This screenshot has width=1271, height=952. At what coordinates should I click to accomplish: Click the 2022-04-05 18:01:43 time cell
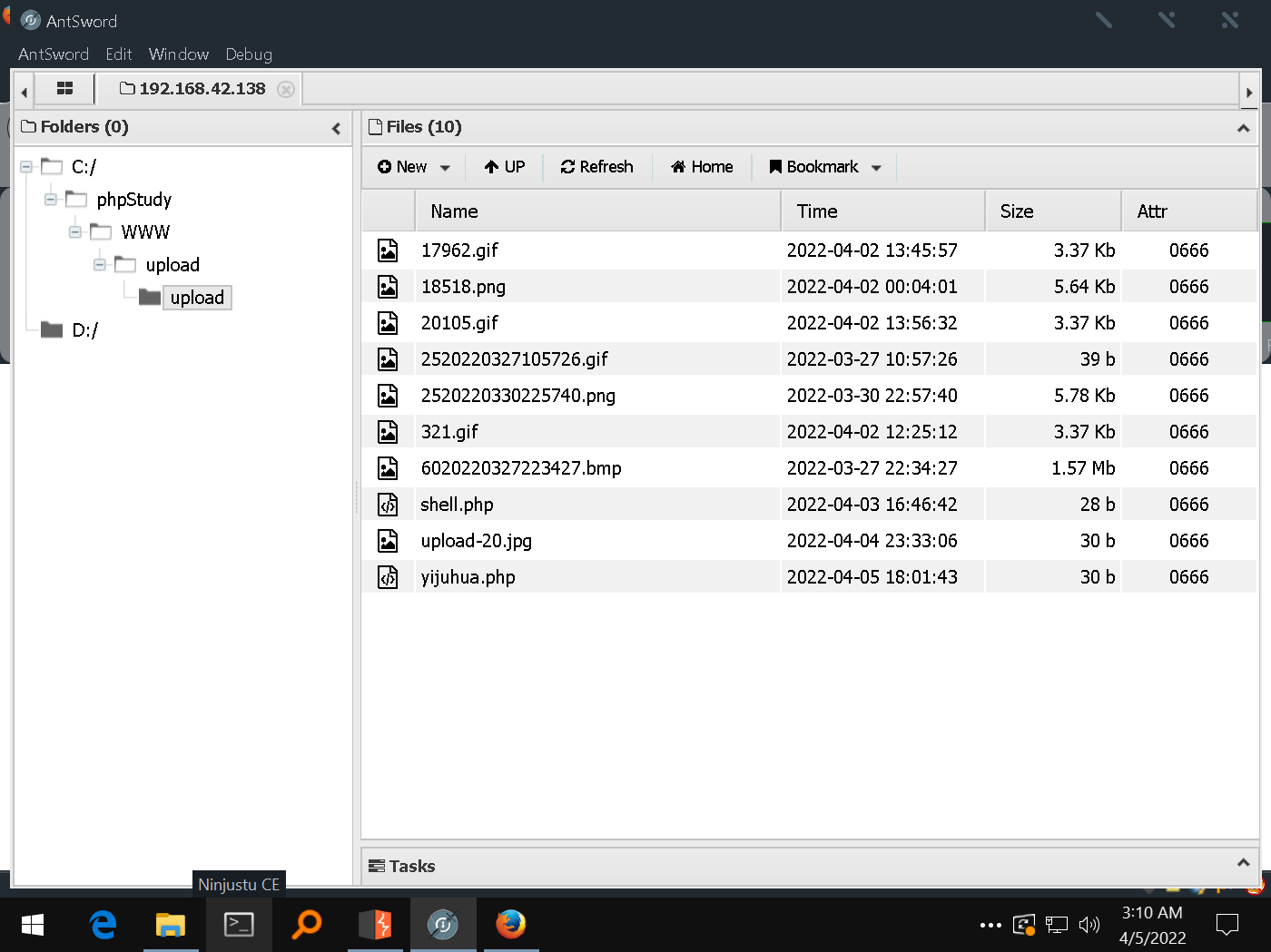pyautogui.click(x=882, y=577)
